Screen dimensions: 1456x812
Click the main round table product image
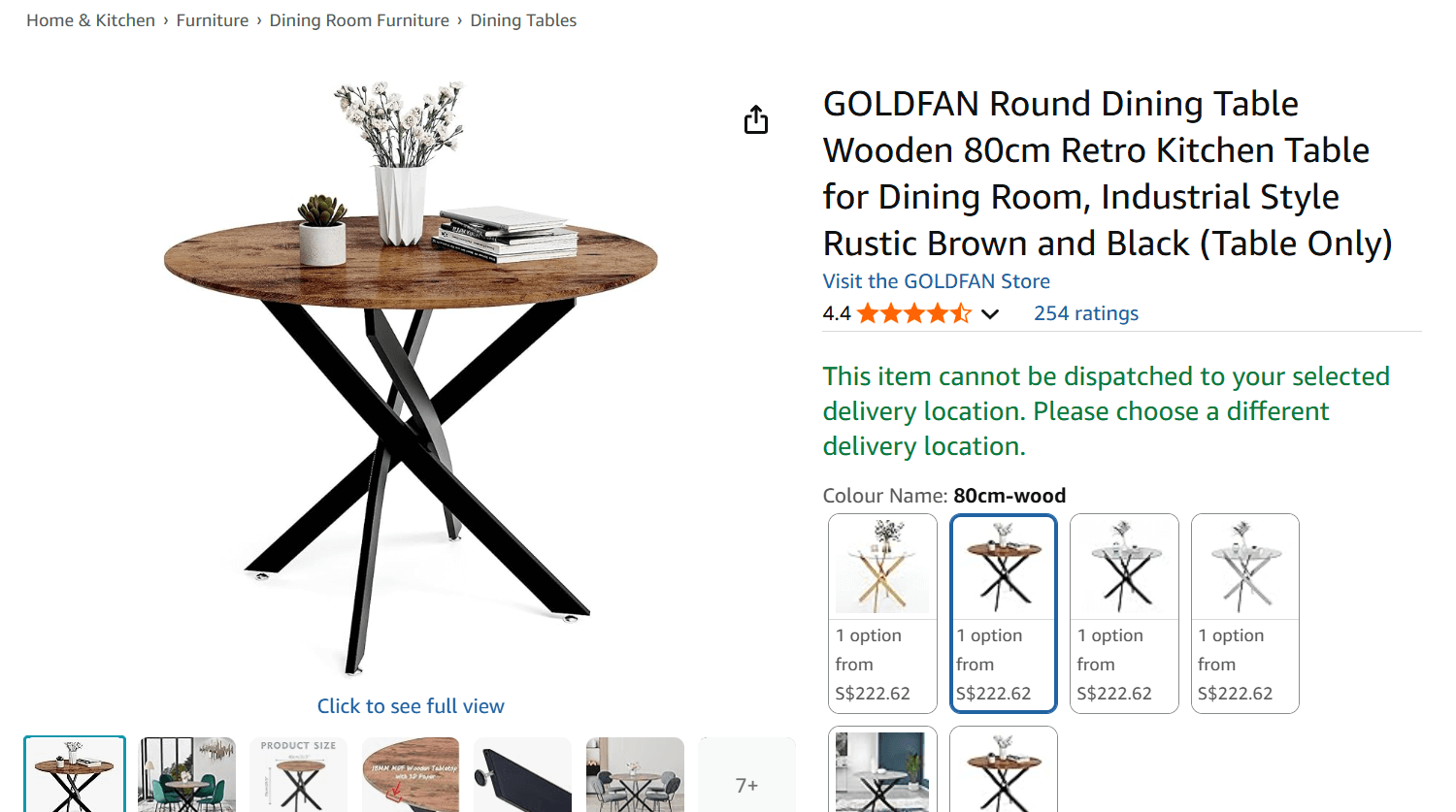pyautogui.click(x=411, y=378)
